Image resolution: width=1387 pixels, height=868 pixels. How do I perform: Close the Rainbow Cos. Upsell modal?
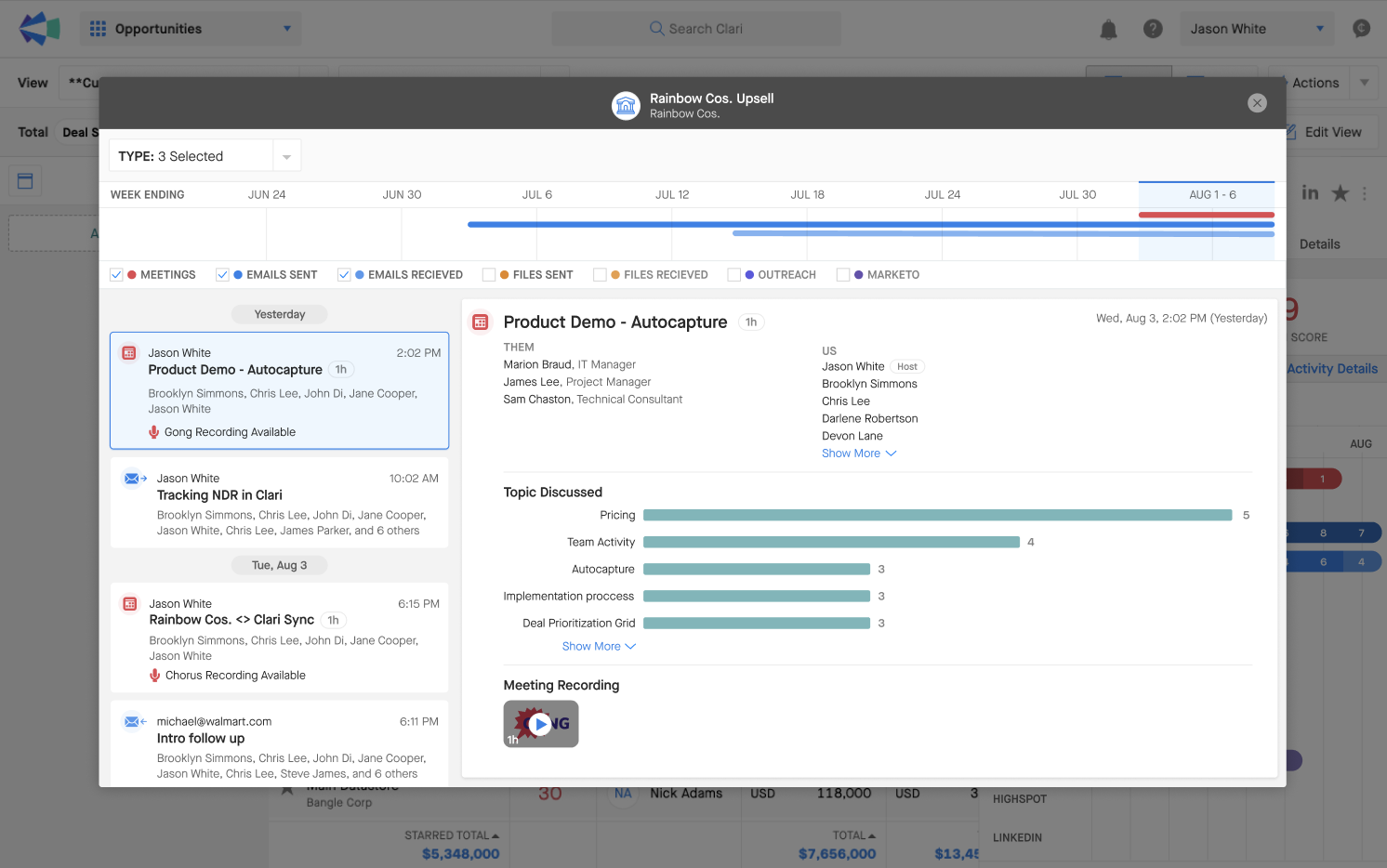point(1257,103)
